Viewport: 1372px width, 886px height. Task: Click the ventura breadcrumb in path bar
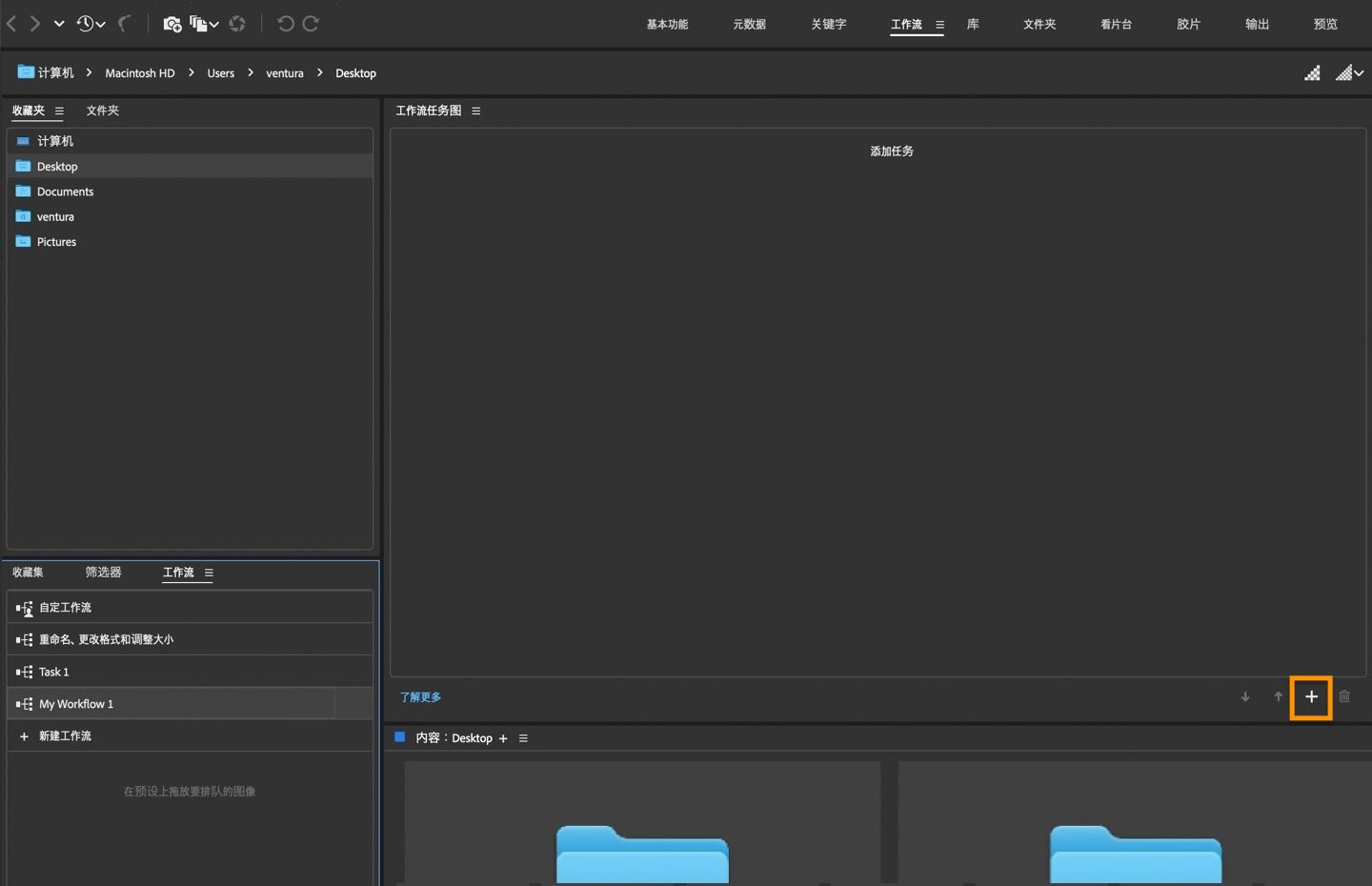pos(284,73)
